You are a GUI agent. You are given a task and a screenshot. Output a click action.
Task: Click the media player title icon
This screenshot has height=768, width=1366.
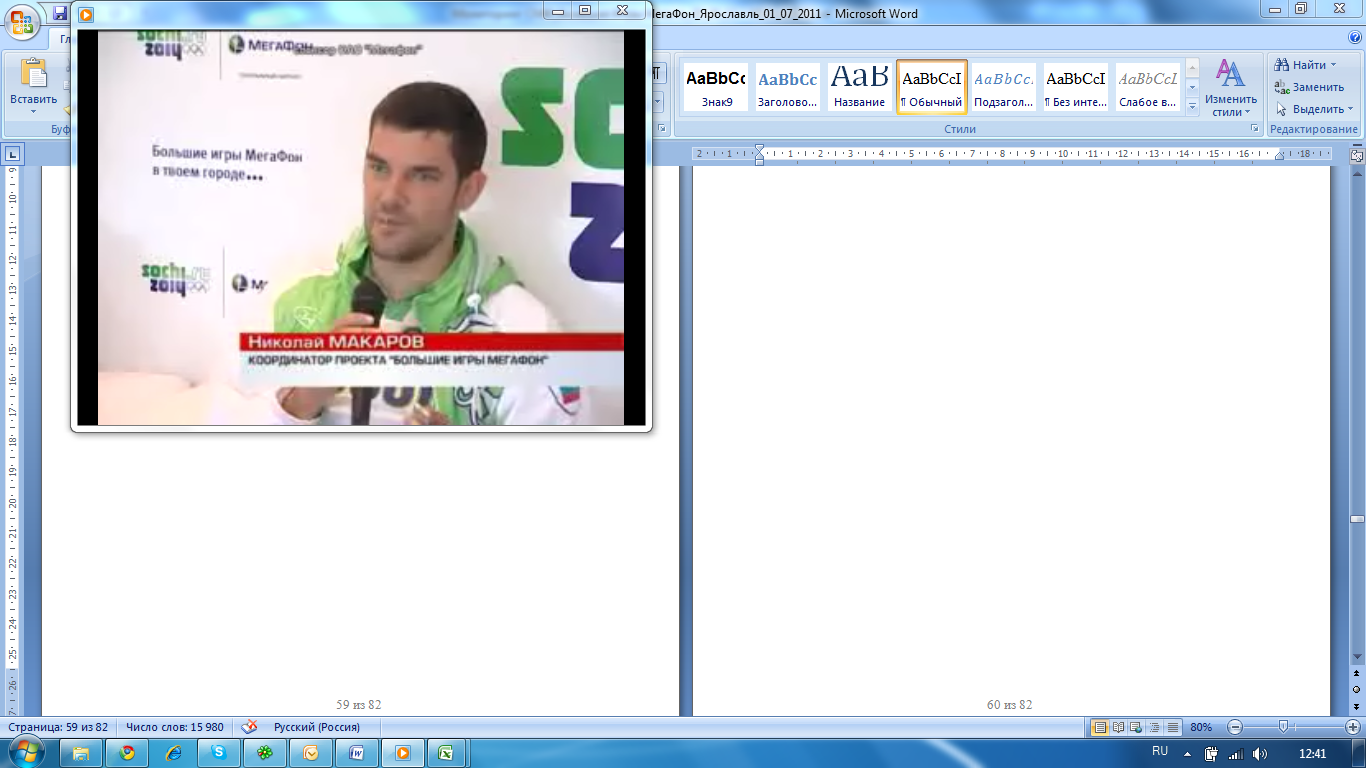(86, 14)
